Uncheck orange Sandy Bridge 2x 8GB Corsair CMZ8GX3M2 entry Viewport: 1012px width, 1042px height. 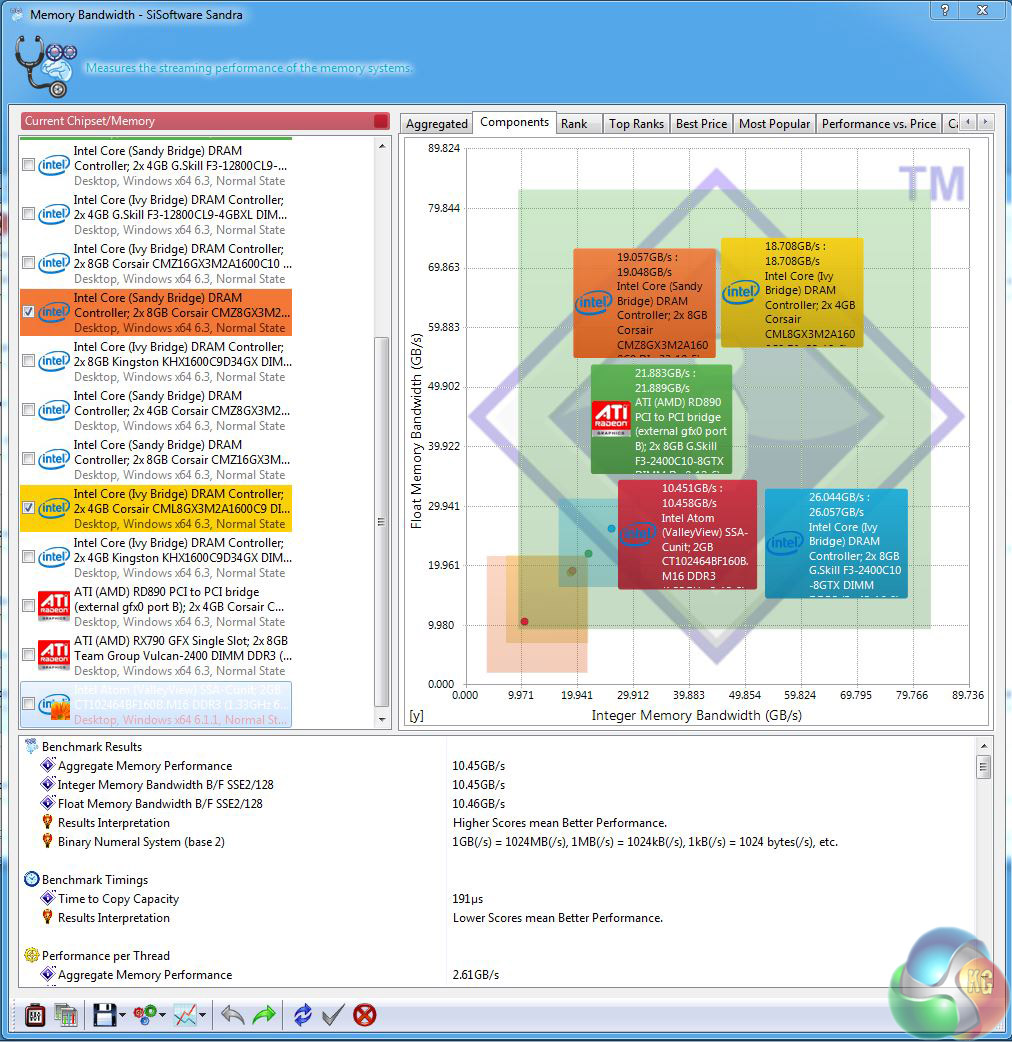pyautogui.click(x=29, y=312)
